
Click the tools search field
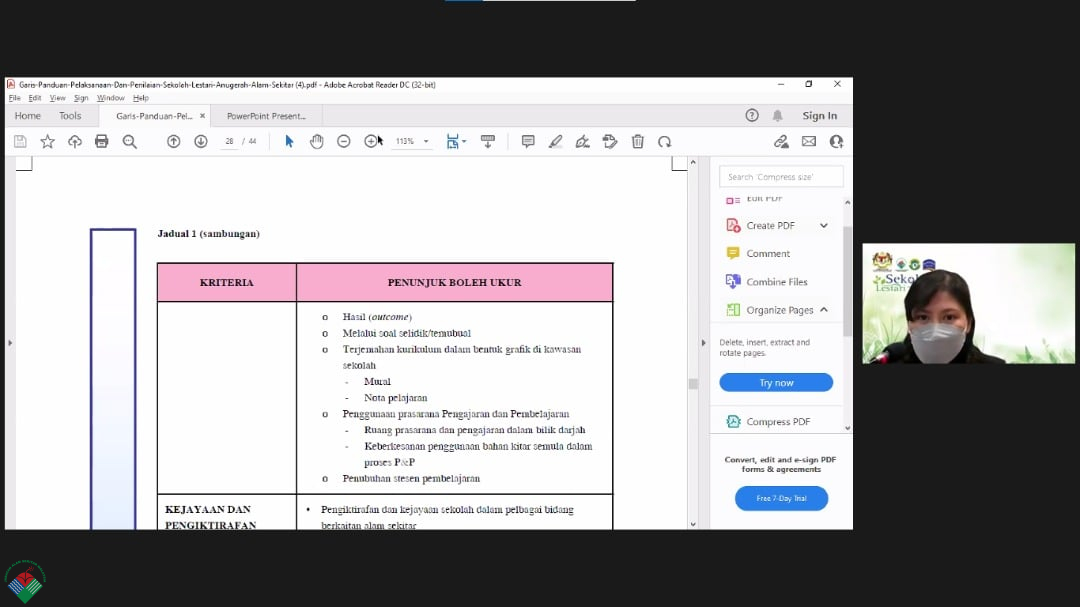click(781, 177)
